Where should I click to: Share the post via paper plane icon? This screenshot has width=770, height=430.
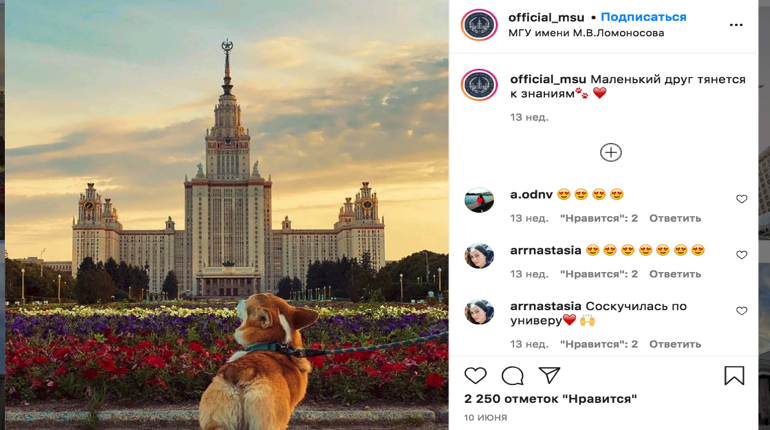point(550,376)
